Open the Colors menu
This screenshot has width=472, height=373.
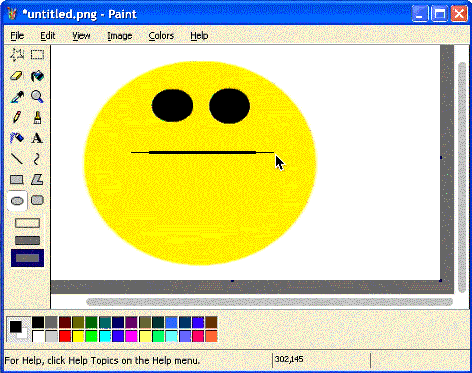(161, 36)
